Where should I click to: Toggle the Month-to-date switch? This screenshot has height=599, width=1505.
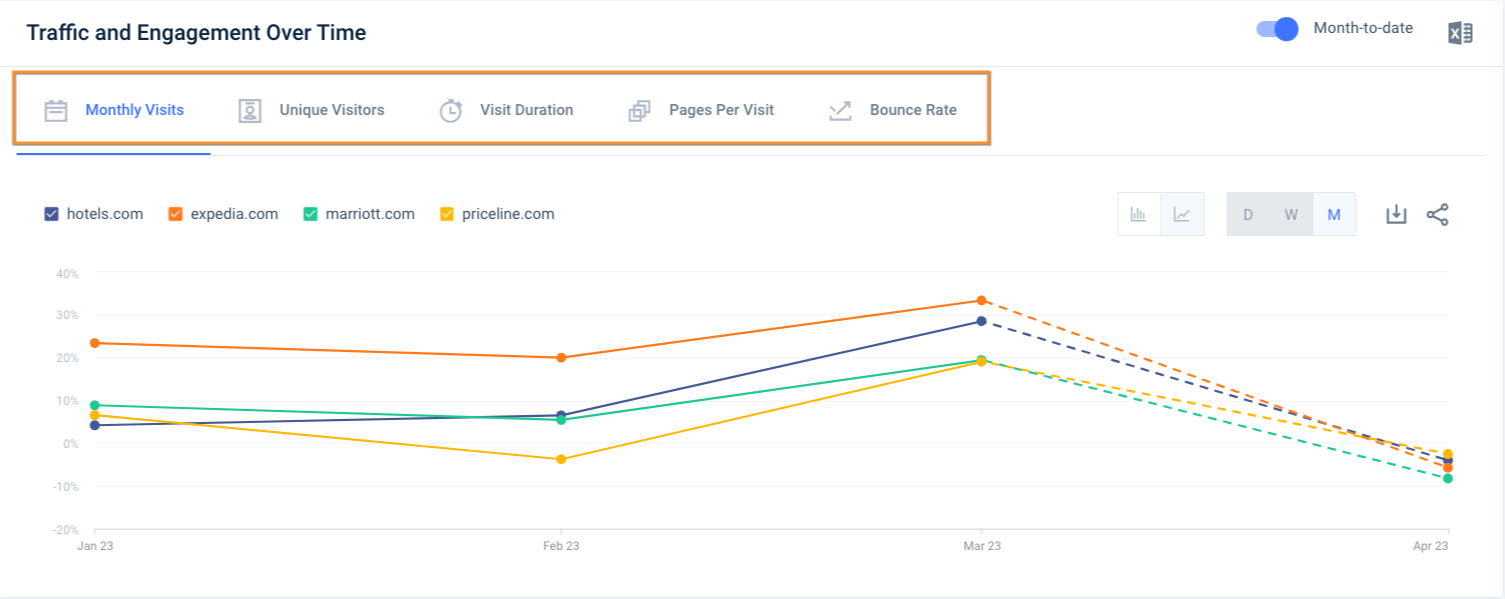(x=1277, y=29)
